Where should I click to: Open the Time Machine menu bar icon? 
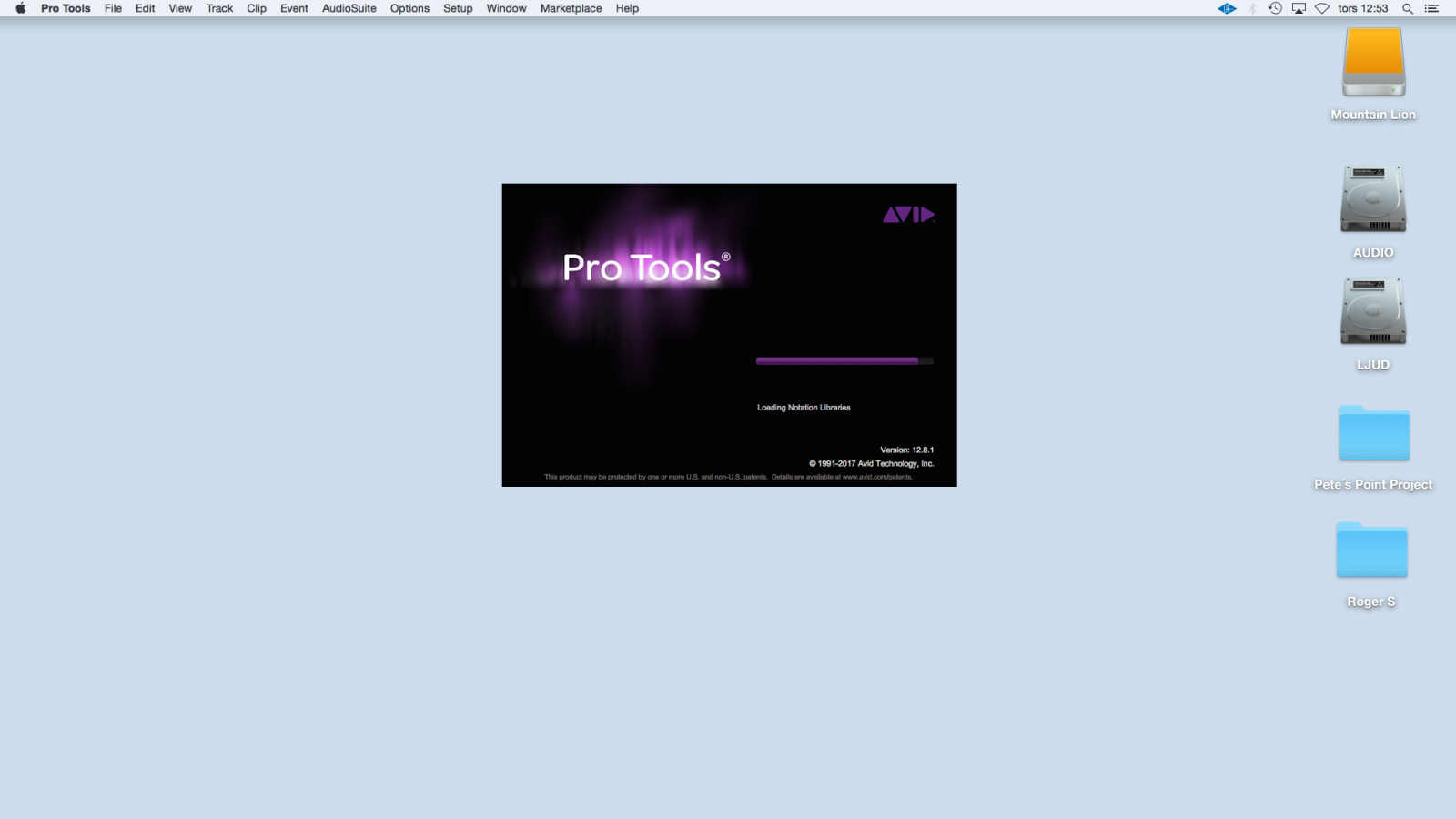[x=1275, y=8]
